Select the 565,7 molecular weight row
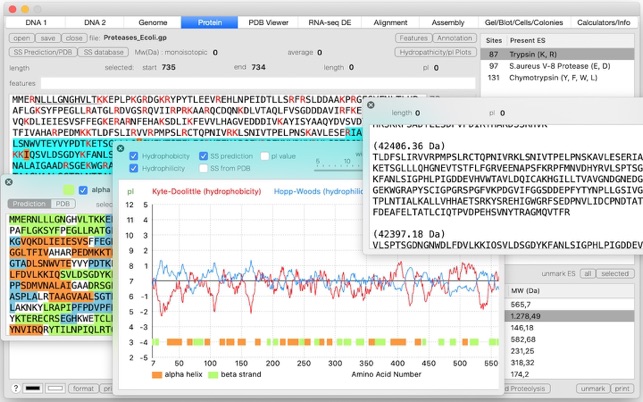 tap(569, 304)
